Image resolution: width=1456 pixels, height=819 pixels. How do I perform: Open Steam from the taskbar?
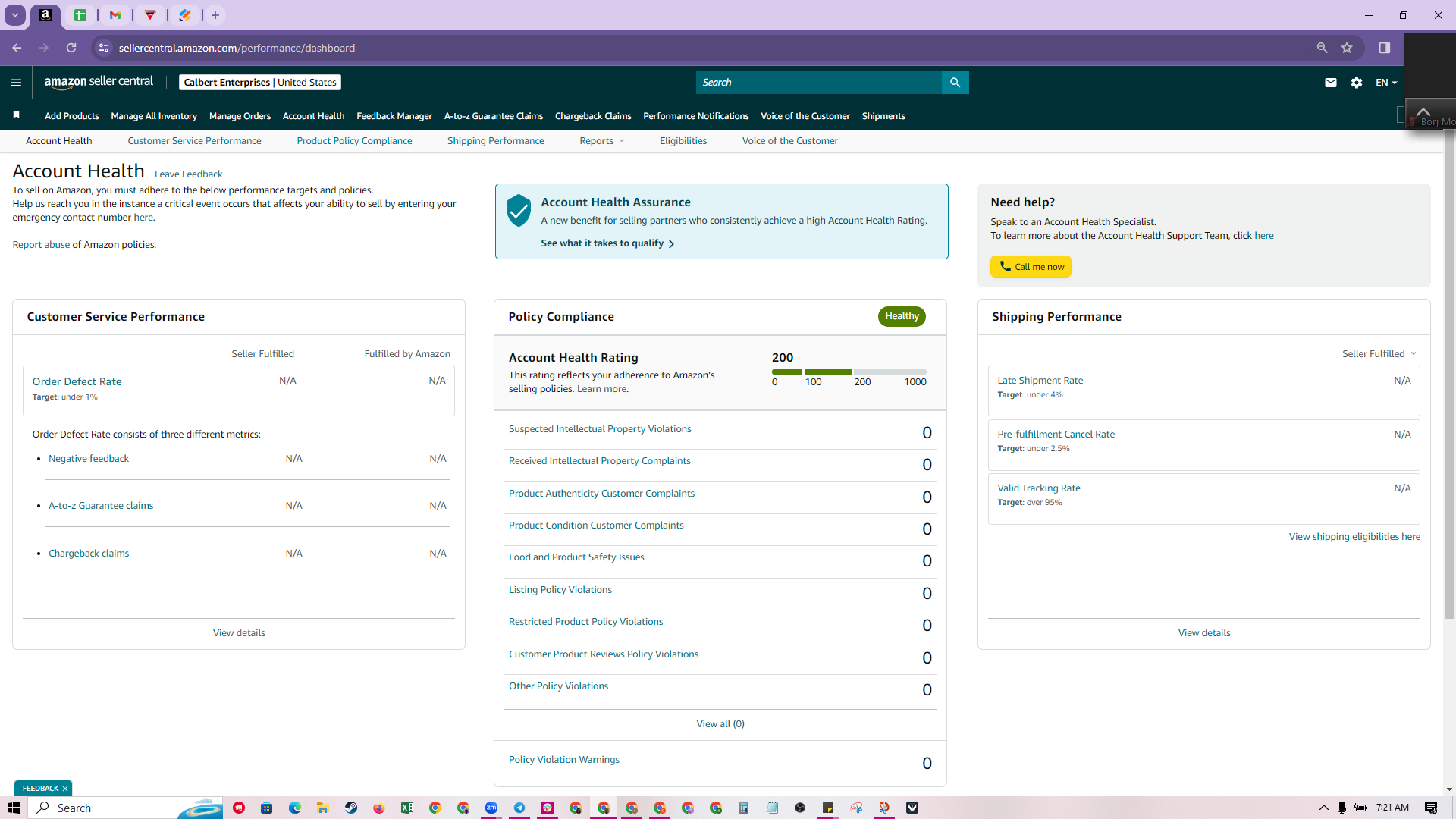(351, 808)
